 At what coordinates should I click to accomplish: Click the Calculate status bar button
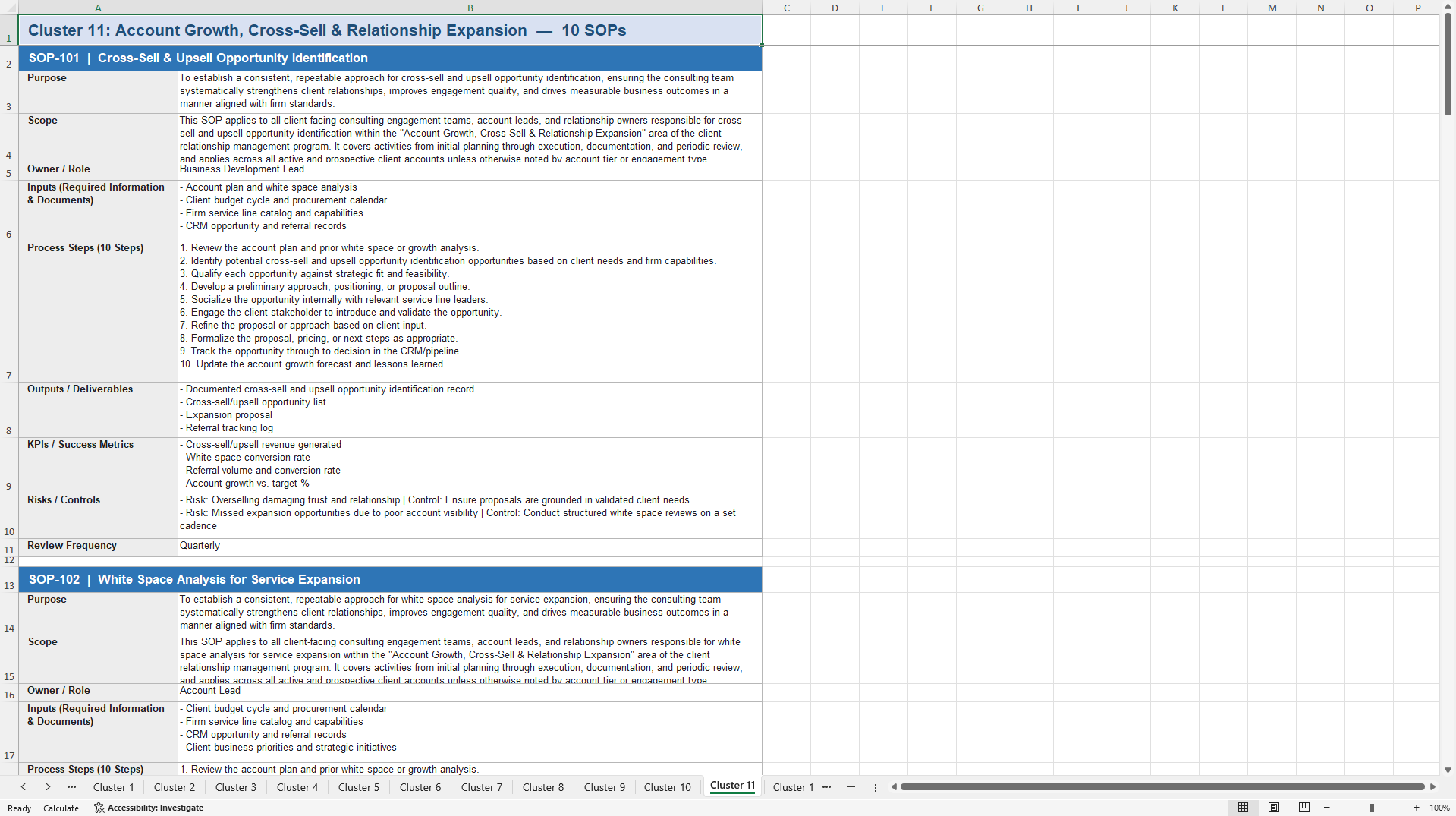61,808
